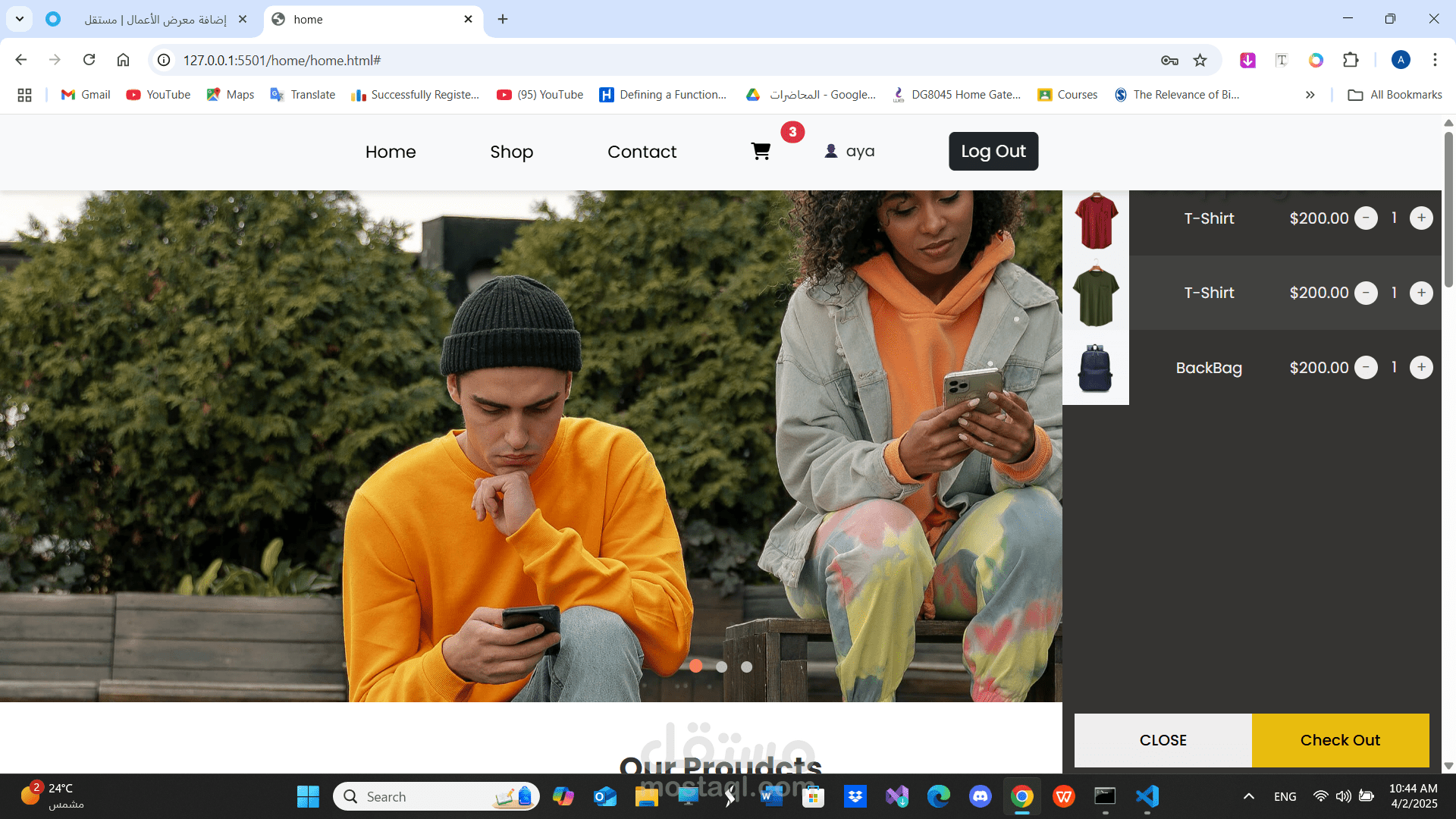Screen dimensions: 1456x819
Task: Open Visual Studio Code in taskbar
Action: 1147,796
